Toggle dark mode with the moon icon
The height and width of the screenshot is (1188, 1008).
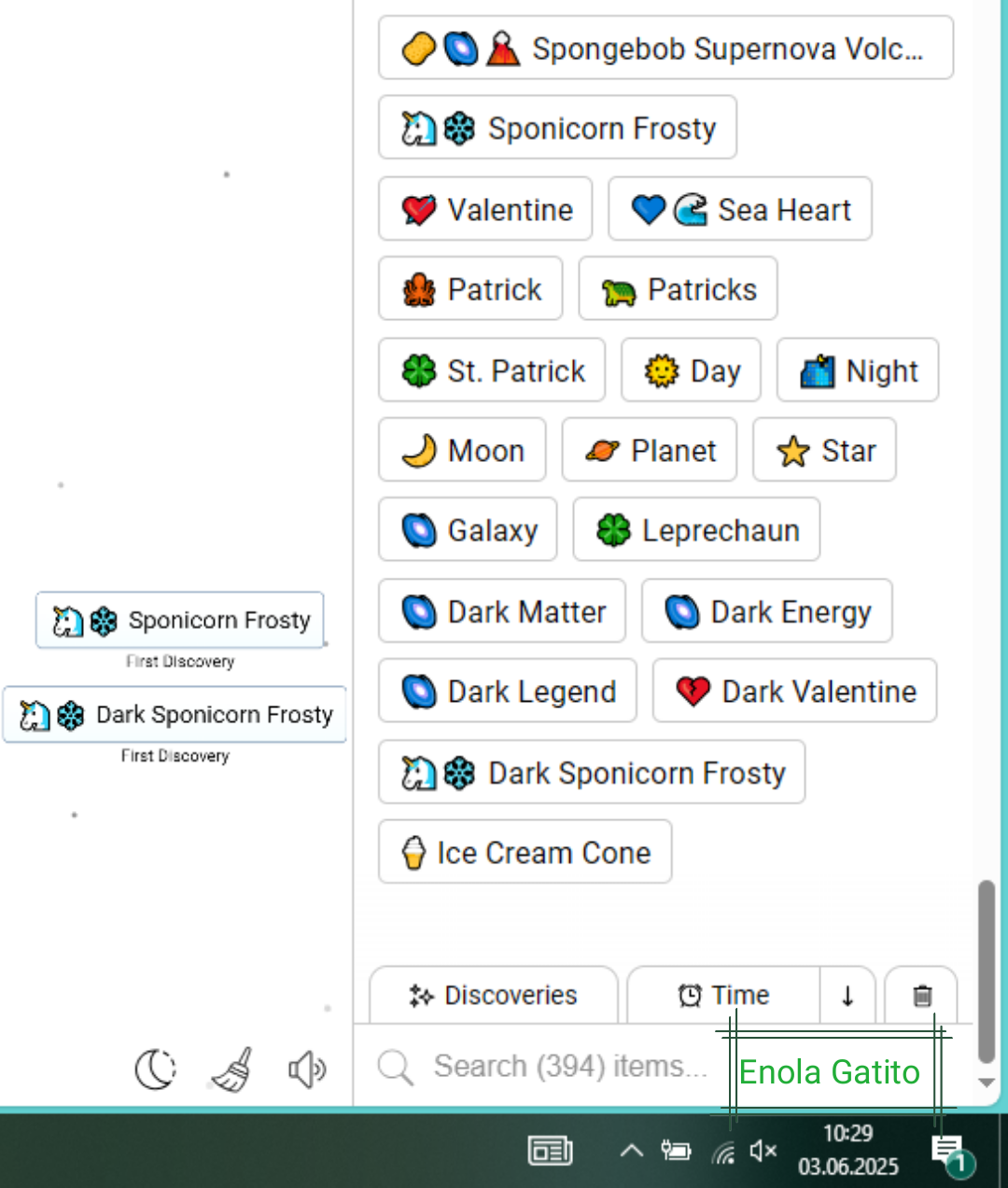[x=156, y=1069]
